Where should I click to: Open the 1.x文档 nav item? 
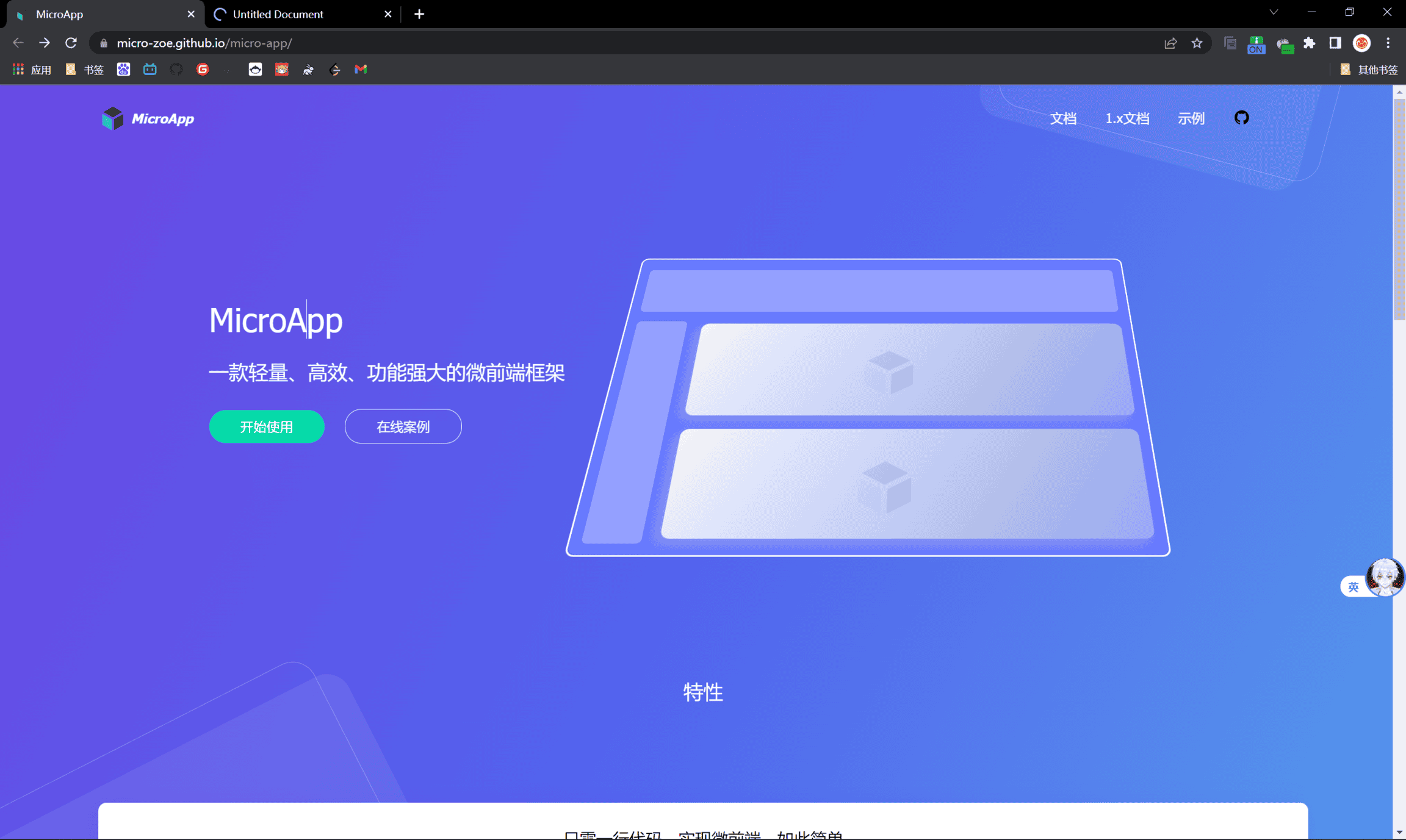click(x=1127, y=118)
